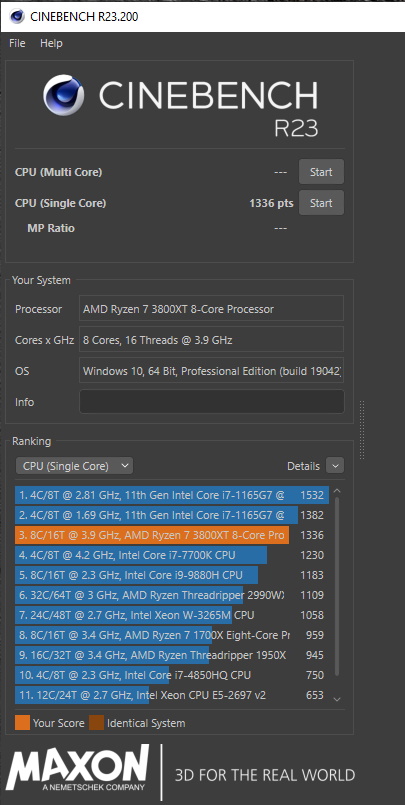Image resolution: width=405 pixels, height=805 pixels.
Task: Select ranking entry Xeon E5-2697 v2
Action: point(172,695)
